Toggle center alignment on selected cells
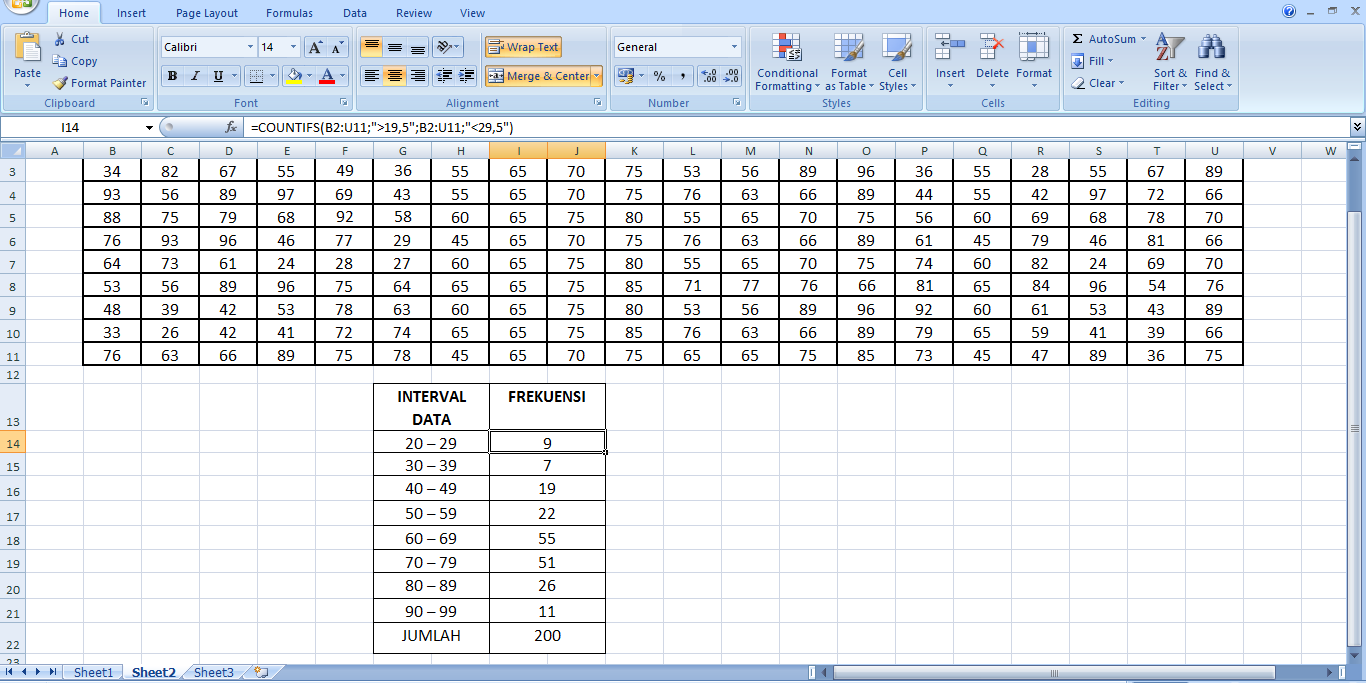 click(x=394, y=76)
